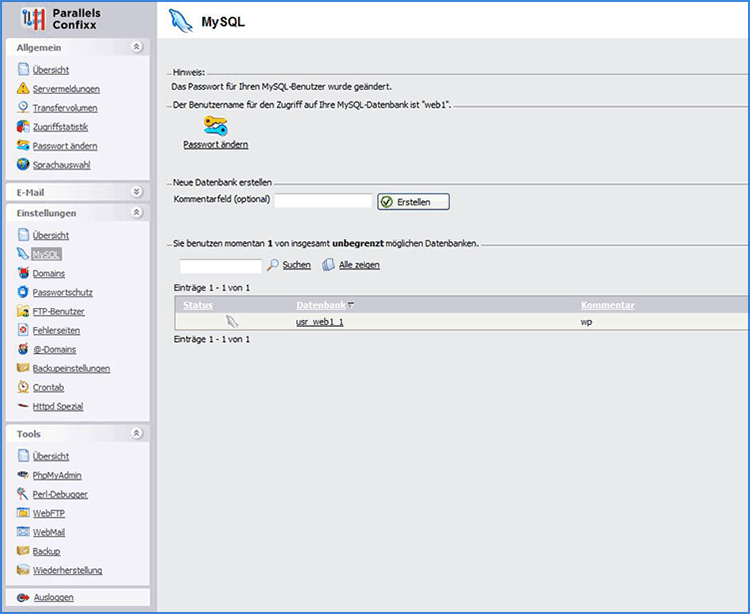Click the sidebar Passwort ändern keys icon
Image resolution: width=750 pixels, height=614 pixels.
point(23,145)
